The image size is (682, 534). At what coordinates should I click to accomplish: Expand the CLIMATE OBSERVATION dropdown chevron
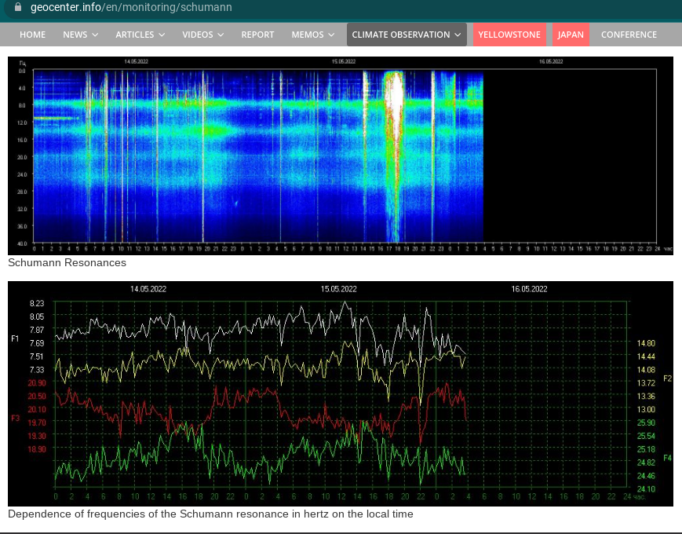[x=458, y=35]
